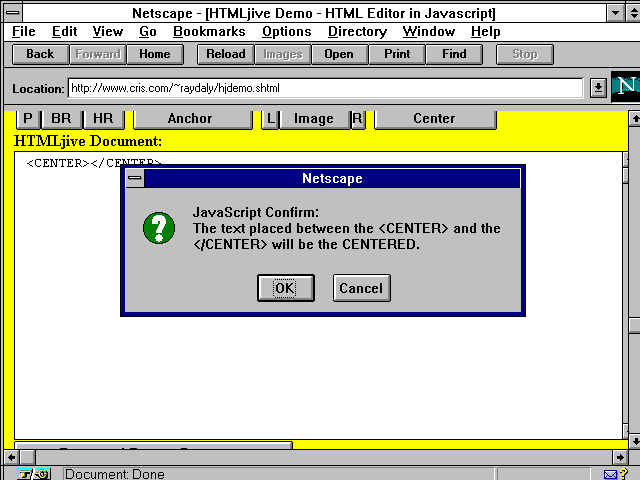640x480 pixels.
Task: Click inside the Location URL field
Action: pos(325,88)
